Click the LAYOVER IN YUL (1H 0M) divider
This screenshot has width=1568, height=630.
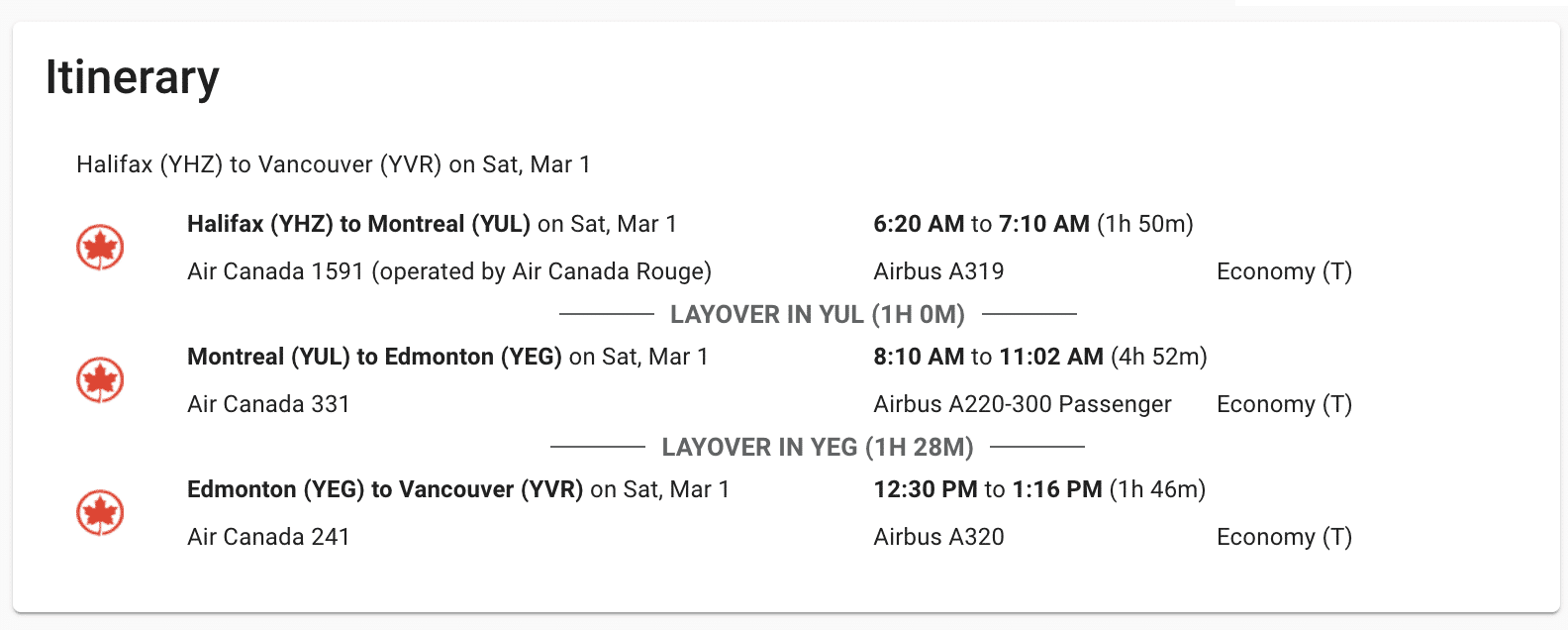818,314
